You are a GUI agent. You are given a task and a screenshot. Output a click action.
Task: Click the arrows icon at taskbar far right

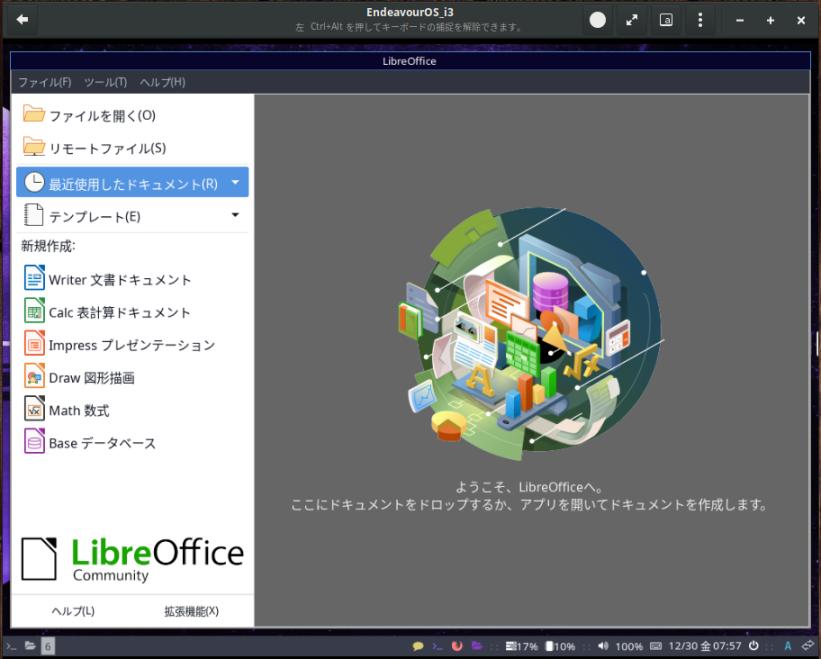coord(807,646)
